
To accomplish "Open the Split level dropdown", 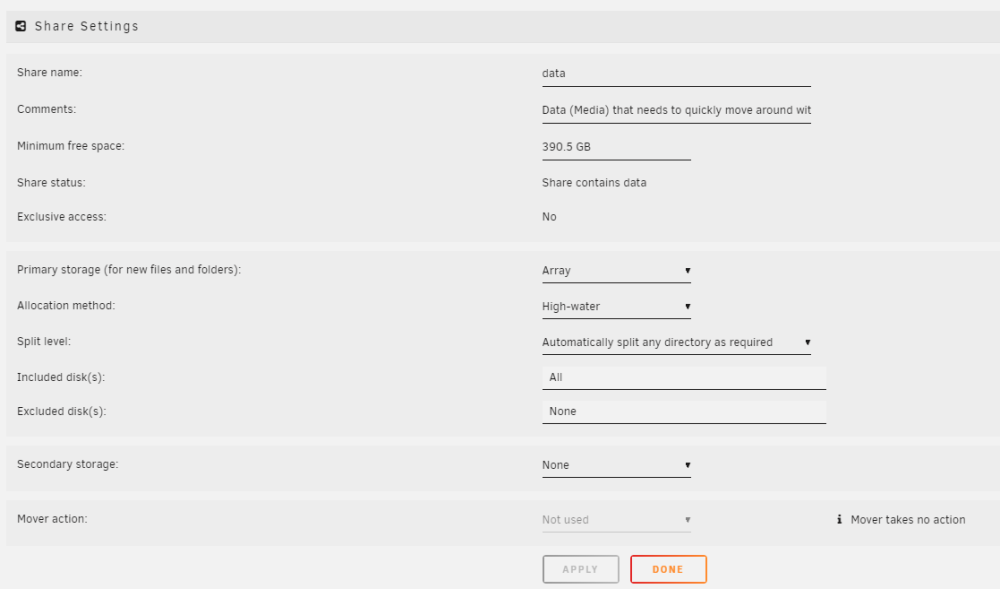I will point(676,343).
